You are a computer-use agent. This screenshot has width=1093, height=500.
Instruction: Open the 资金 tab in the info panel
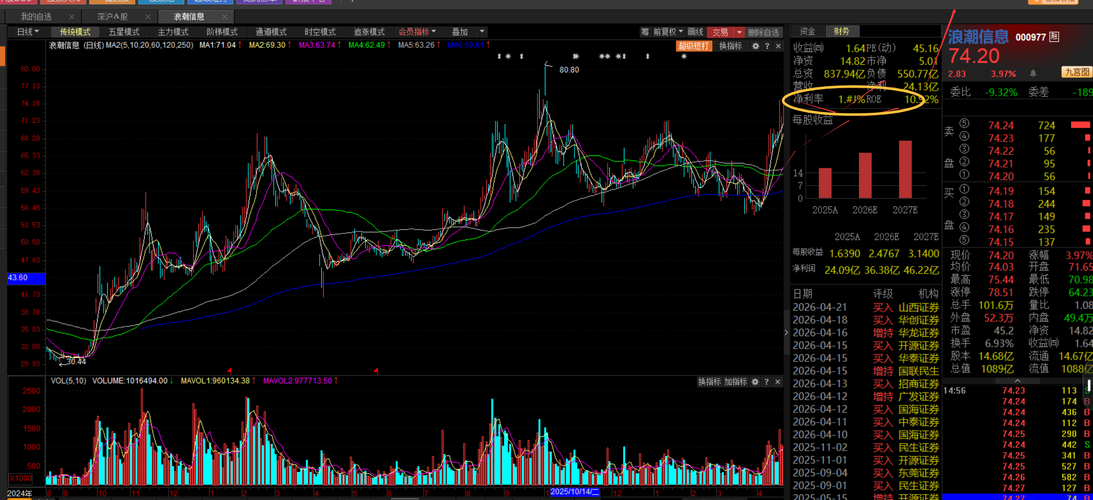tap(807, 31)
